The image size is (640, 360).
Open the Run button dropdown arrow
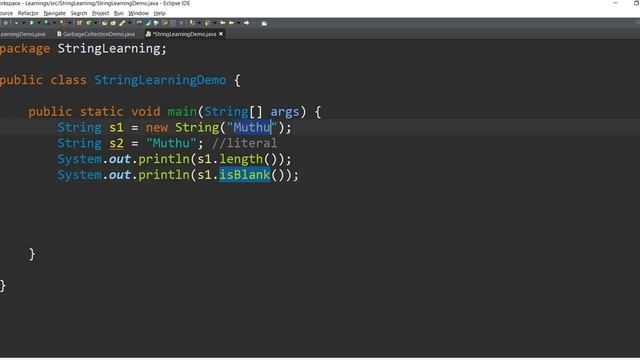coord(39,23)
